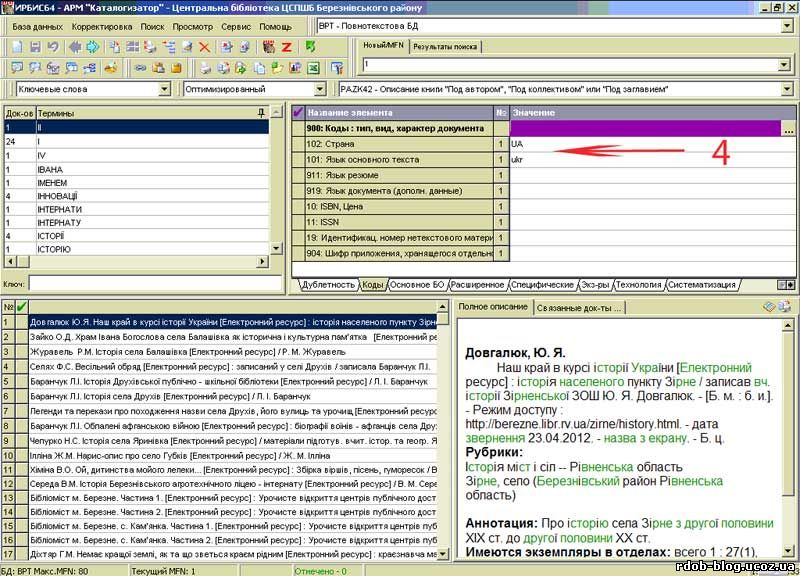Go to next record with cyan arrow
The height and width of the screenshot is (576, 800).
92,47
